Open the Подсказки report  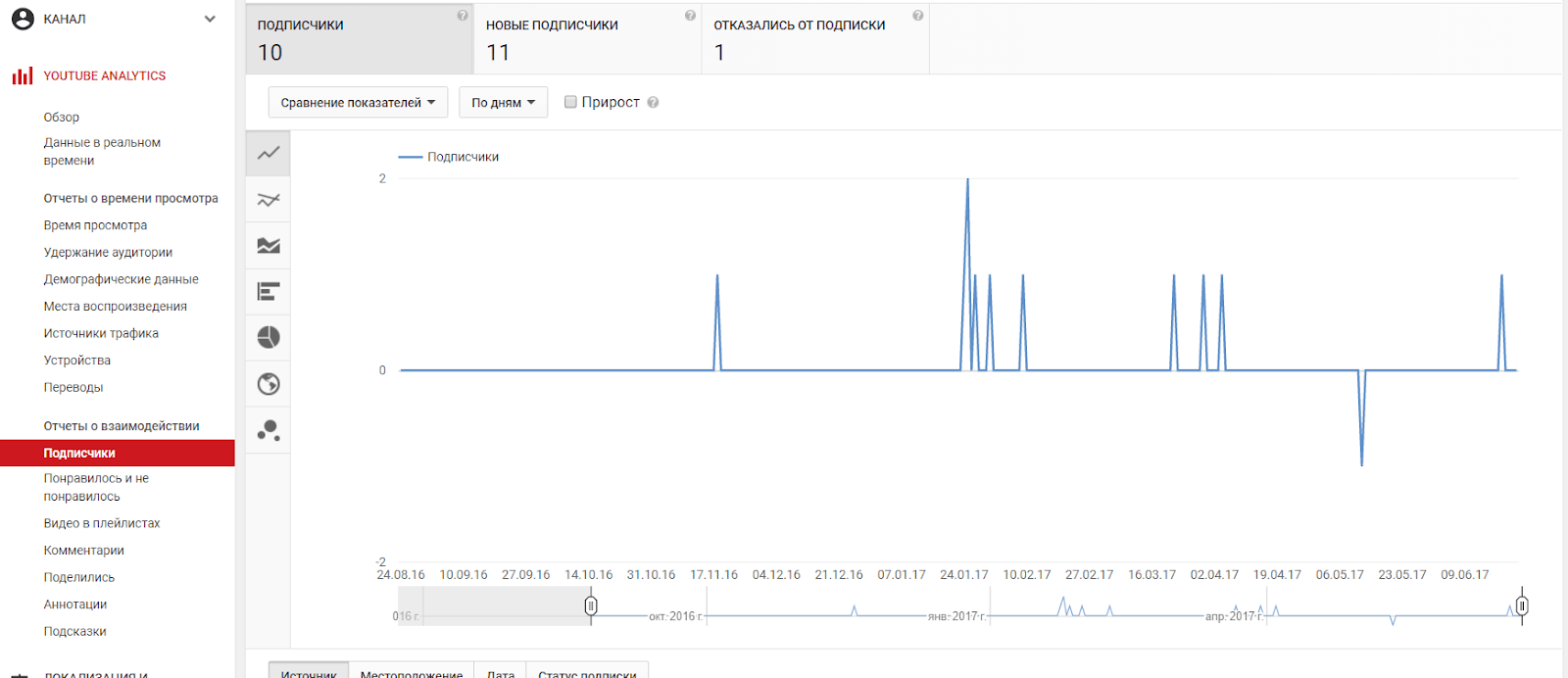75,632
